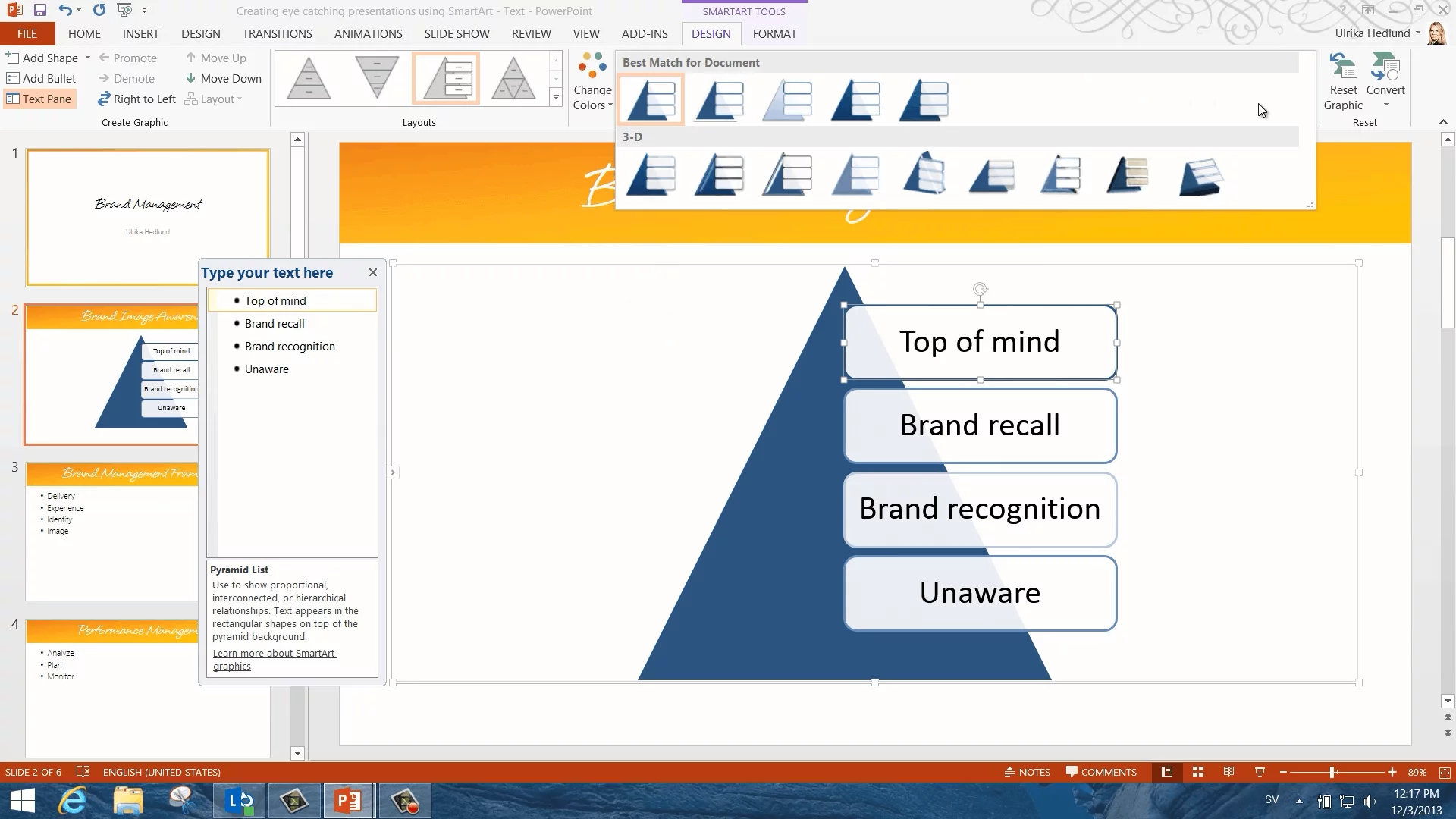Click the Reset Graphic icon
The height and width of the screenshot is (819, 1456).
point(1343,68)
